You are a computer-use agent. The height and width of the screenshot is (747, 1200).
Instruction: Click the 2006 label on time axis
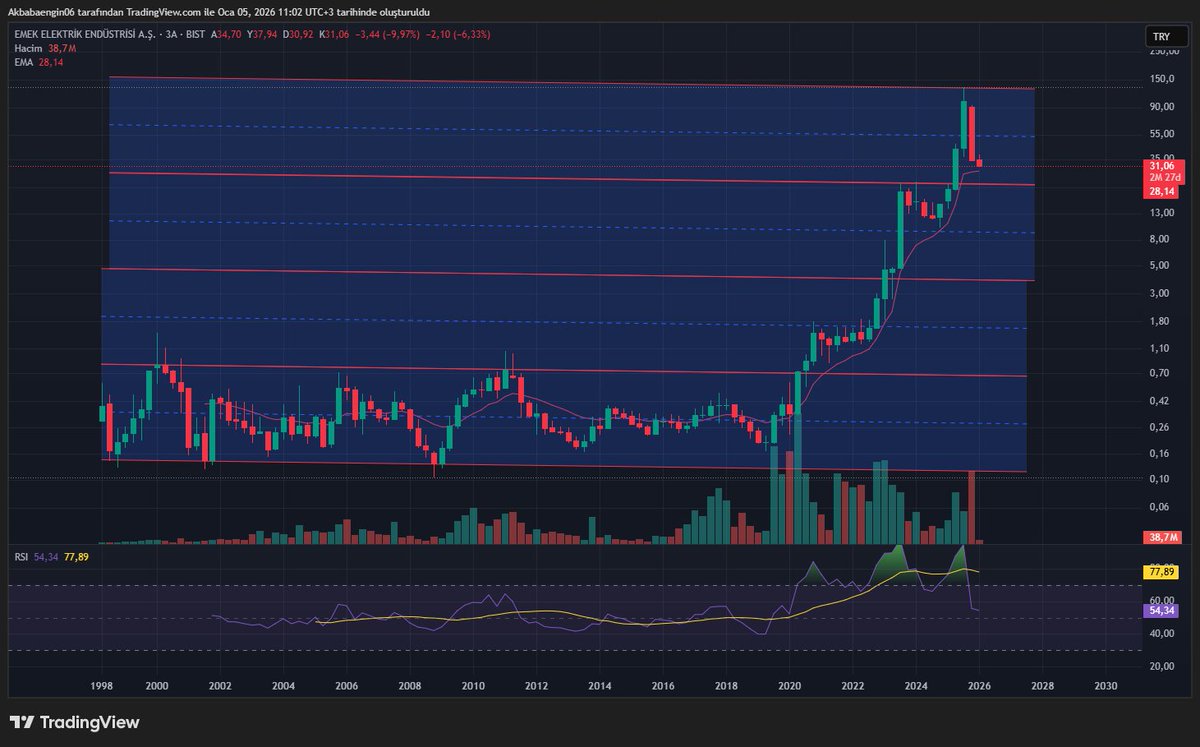pyautogui.click(x=346, y=687)
